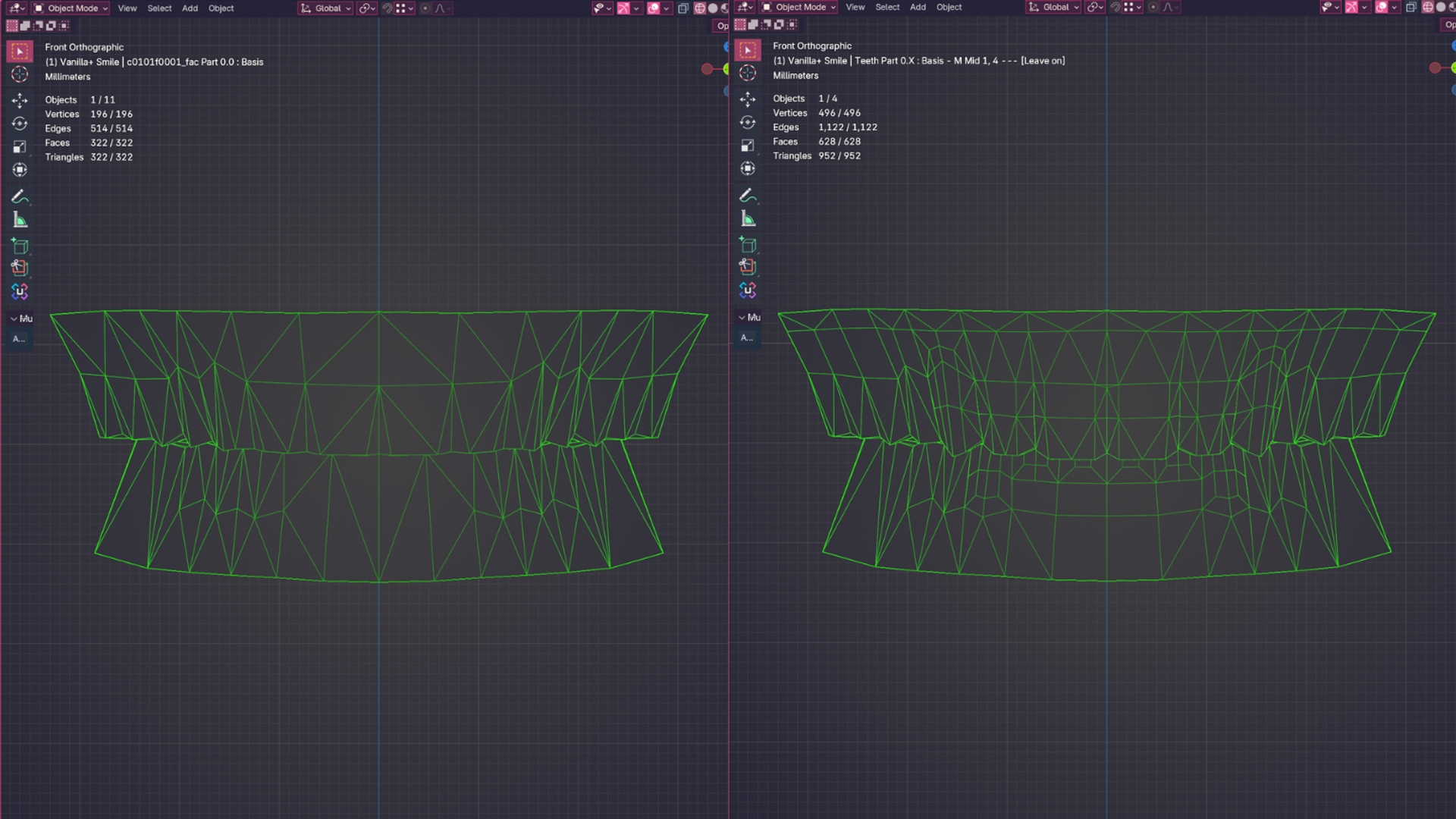Screen dimensions: 1456x819
Task: Collapse the Mu panel in left viewport
Action: [x=20, y=318]
